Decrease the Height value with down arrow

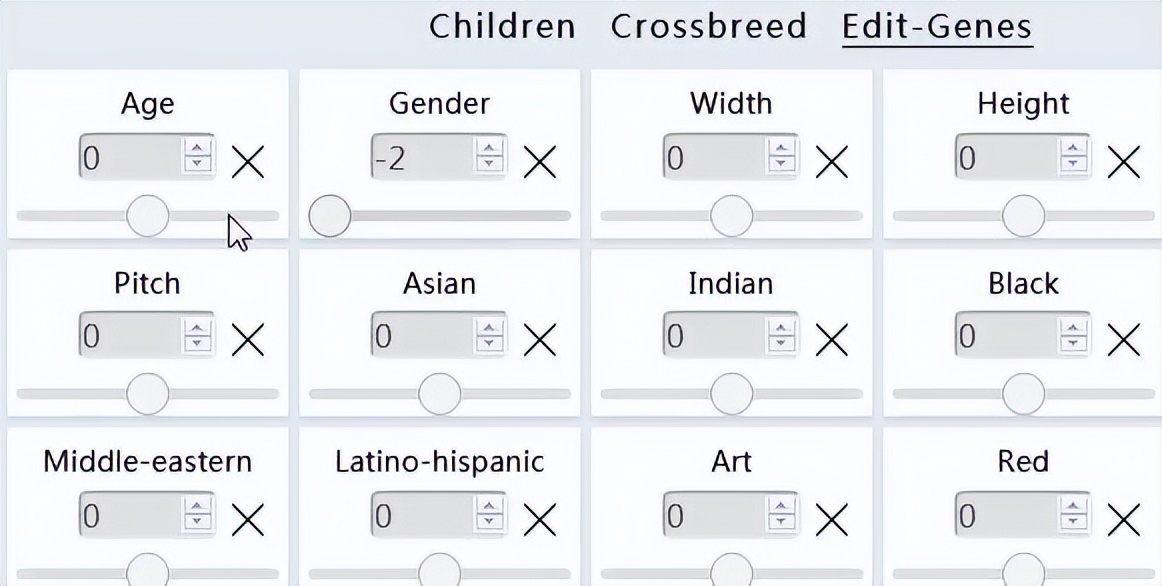coord(1074,168)
